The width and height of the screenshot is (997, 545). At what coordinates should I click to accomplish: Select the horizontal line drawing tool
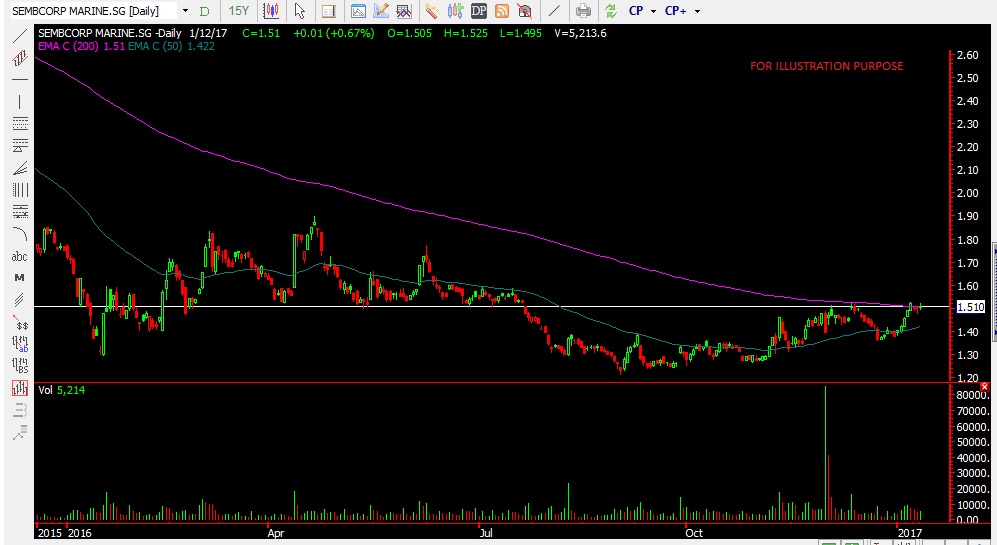(x=20, y=79)
